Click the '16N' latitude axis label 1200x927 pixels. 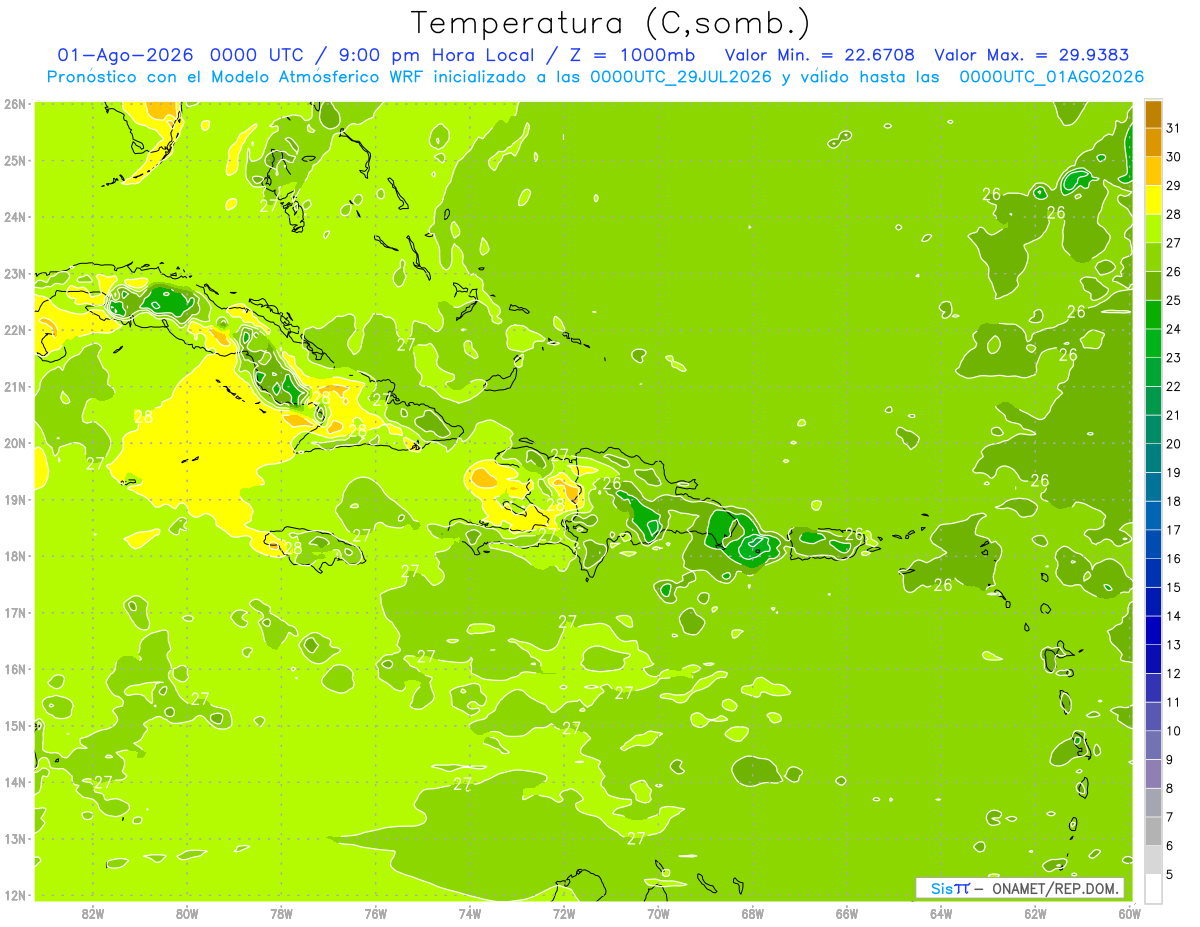[15, 669]
